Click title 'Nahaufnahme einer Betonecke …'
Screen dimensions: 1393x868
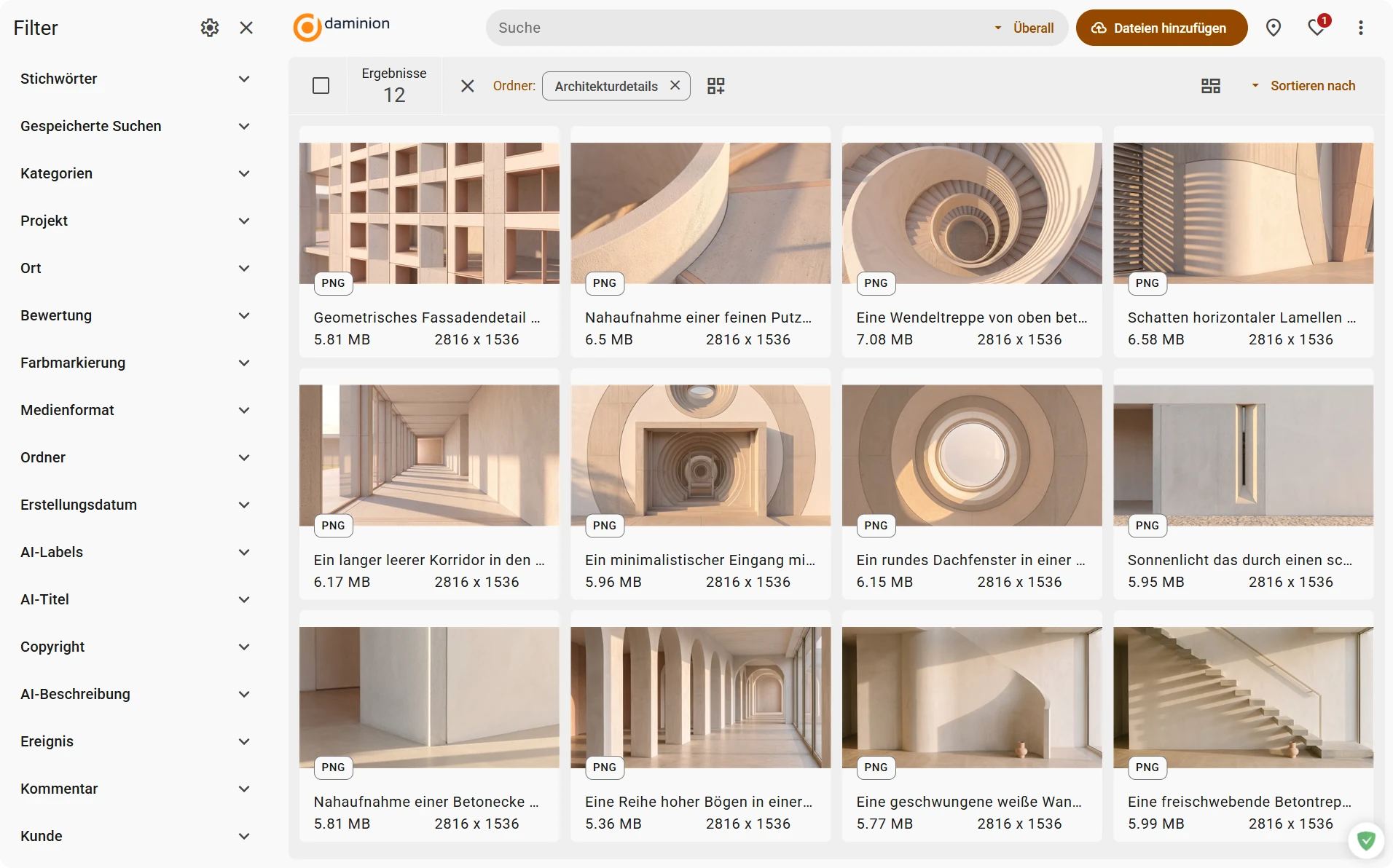point(426,802)
